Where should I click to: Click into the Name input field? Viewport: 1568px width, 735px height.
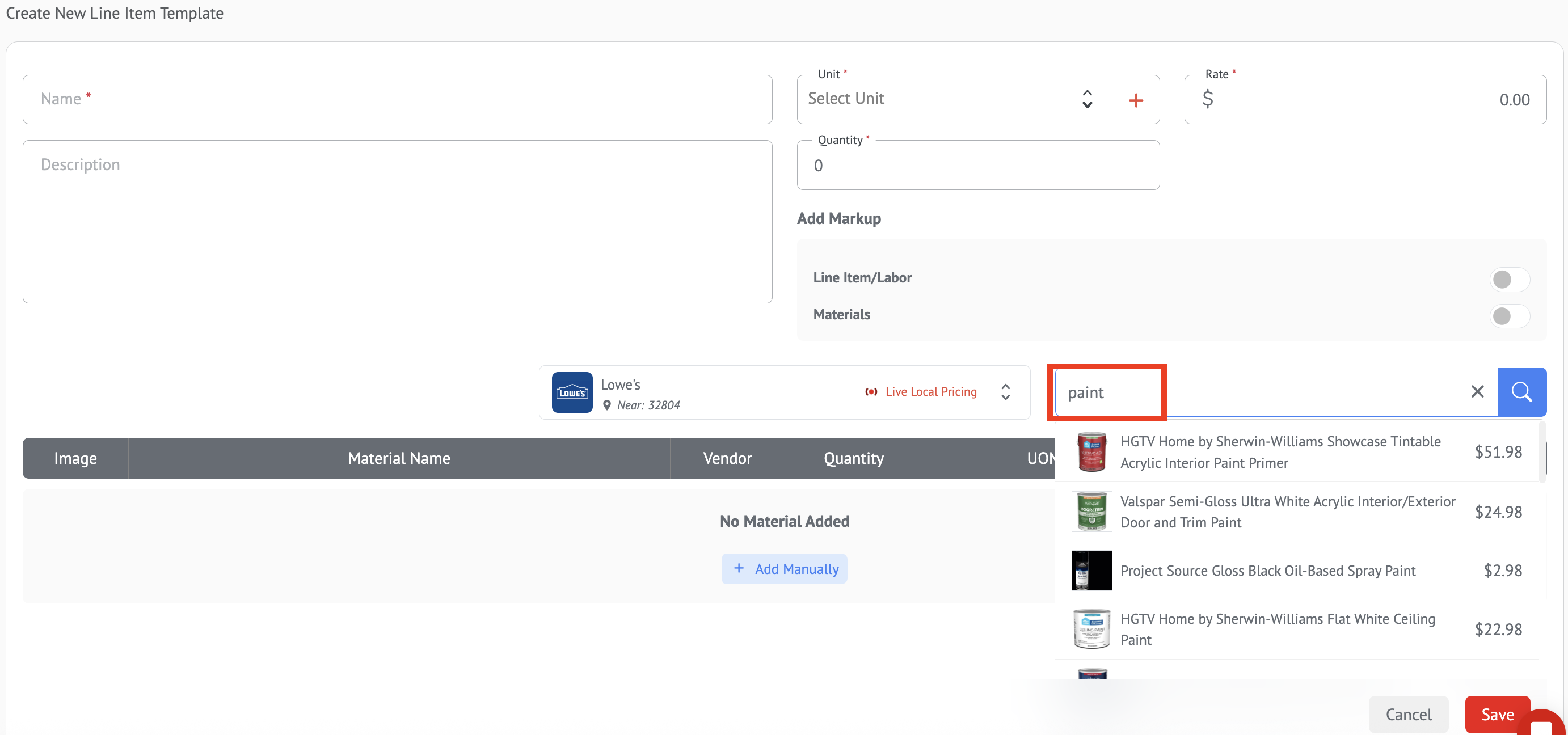(397, 99)
